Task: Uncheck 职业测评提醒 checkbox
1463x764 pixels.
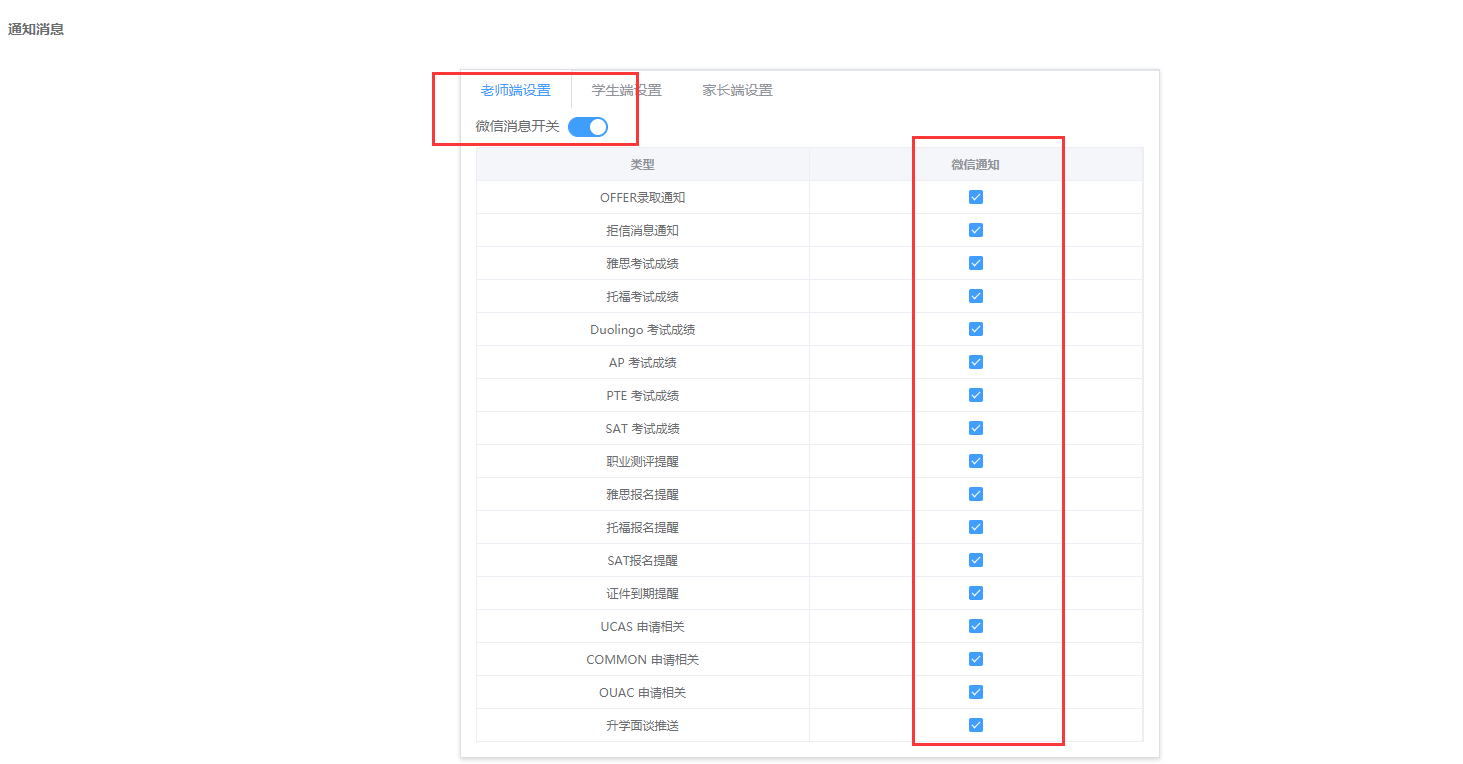Action: (x=976, y=461)
